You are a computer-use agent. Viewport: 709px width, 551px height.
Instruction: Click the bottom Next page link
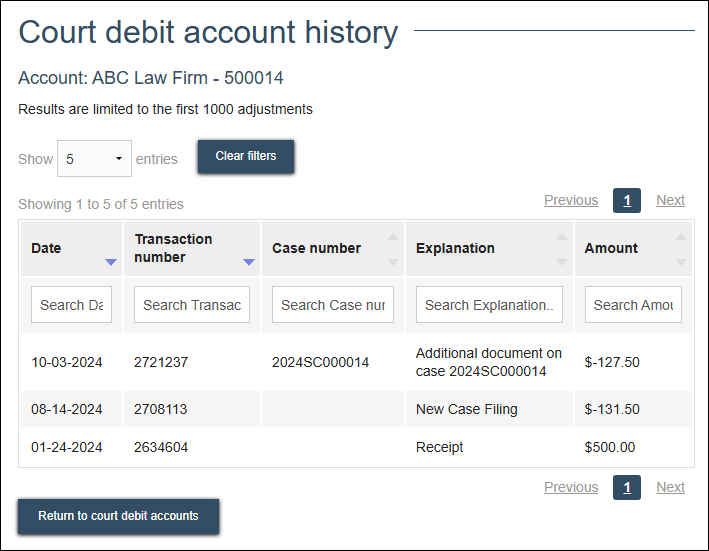pos(670,487)
